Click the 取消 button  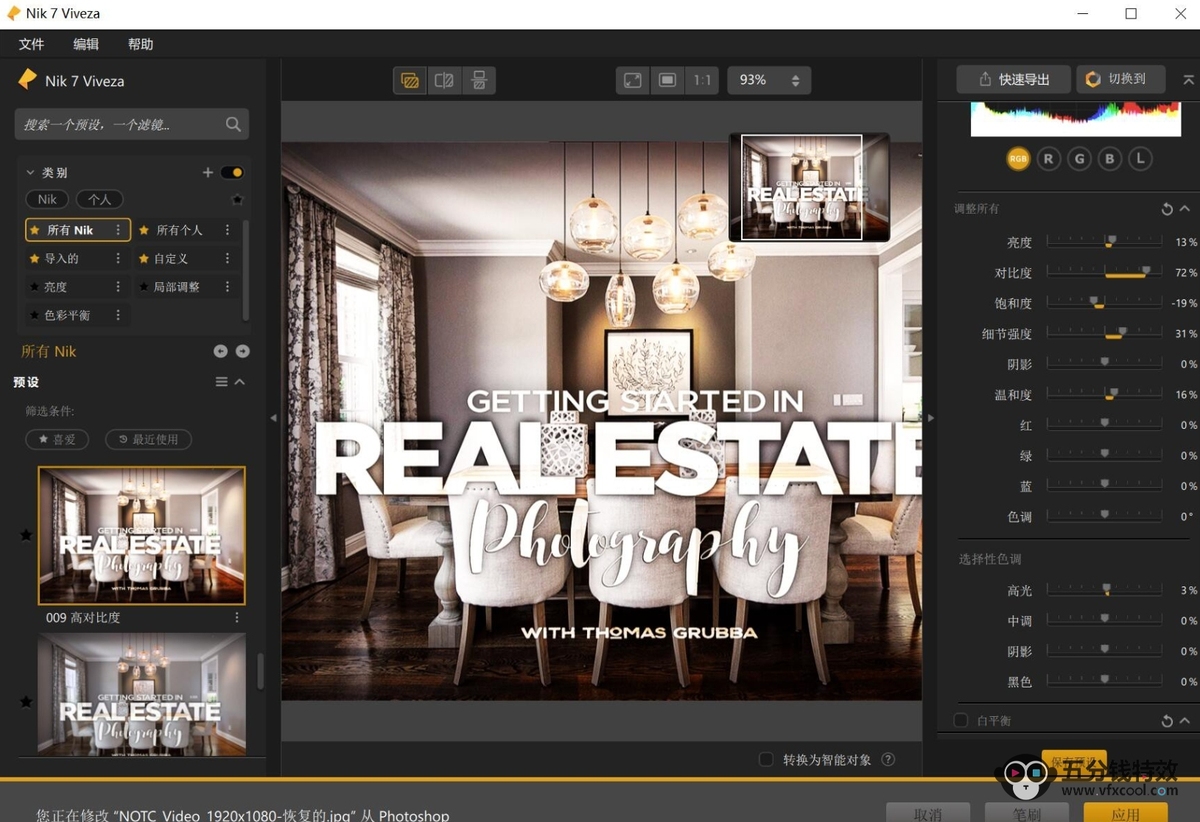click(x=928, y=813)
